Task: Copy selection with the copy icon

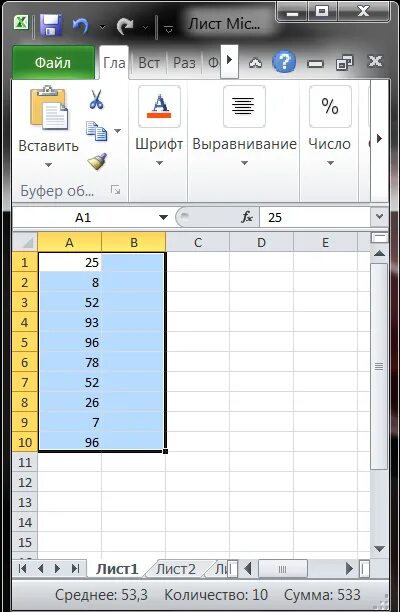Action: (x=97, y=131)
